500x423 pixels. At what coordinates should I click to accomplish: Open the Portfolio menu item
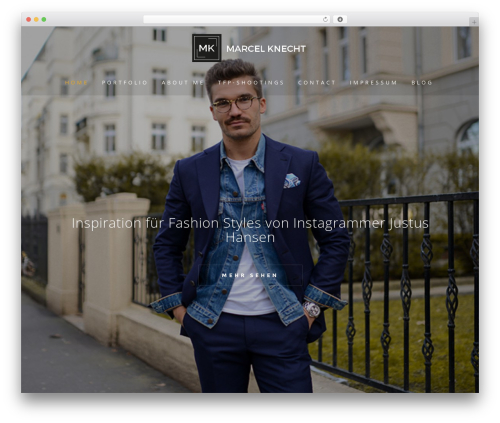coord(124,83)
